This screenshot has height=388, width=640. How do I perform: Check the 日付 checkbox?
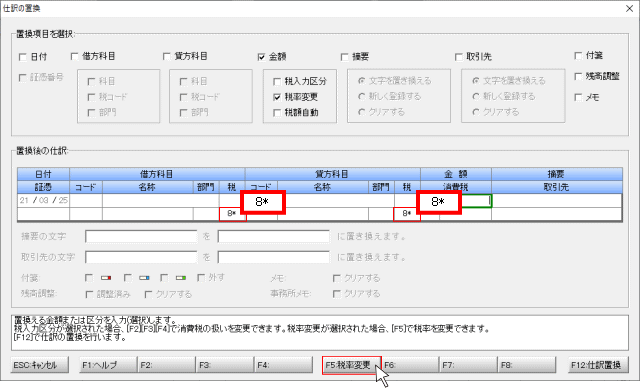(23, 57)
